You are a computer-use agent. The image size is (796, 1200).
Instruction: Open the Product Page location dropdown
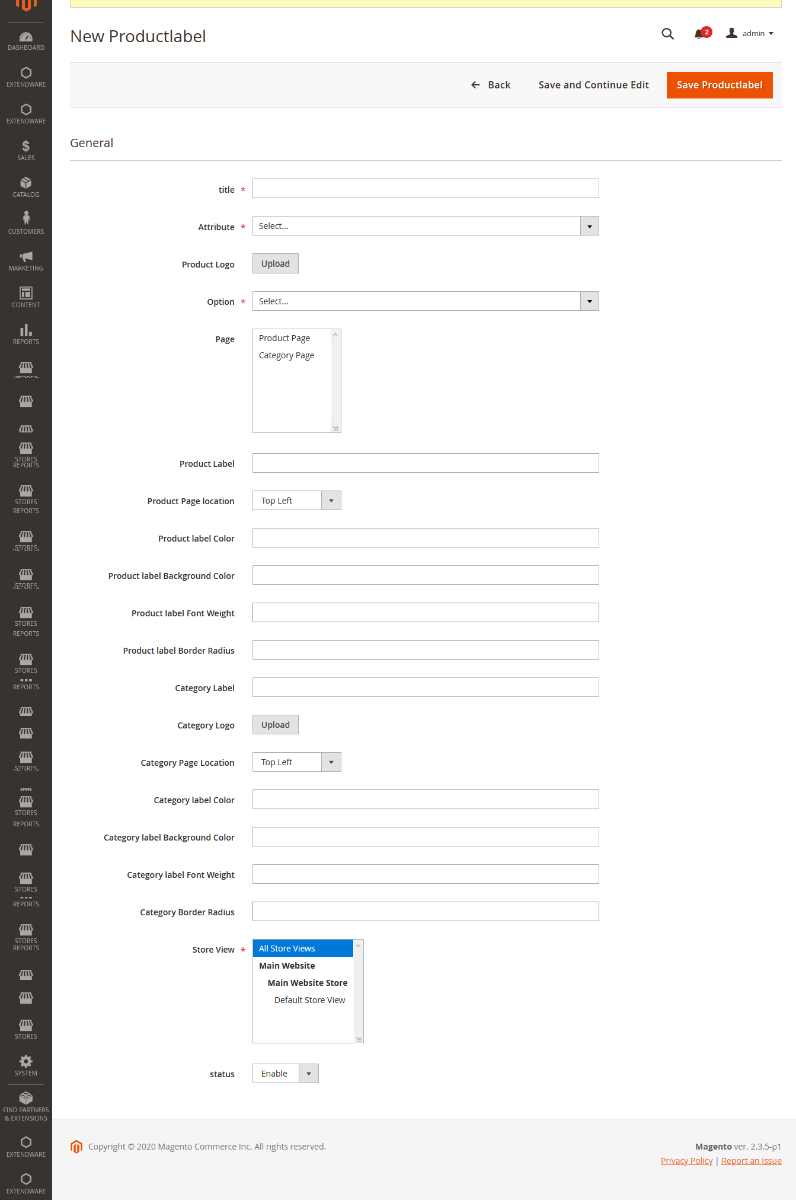(x=297, y=500)
